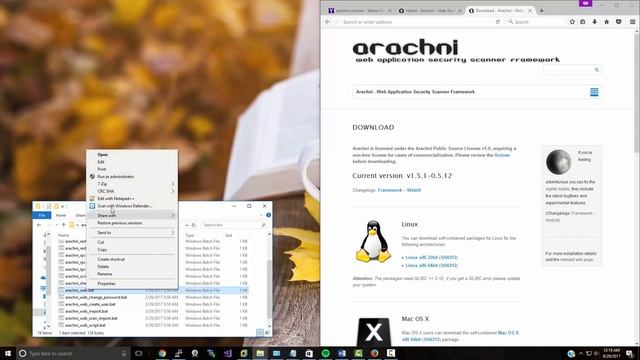Select Delete in the context menu

point(103,267)
